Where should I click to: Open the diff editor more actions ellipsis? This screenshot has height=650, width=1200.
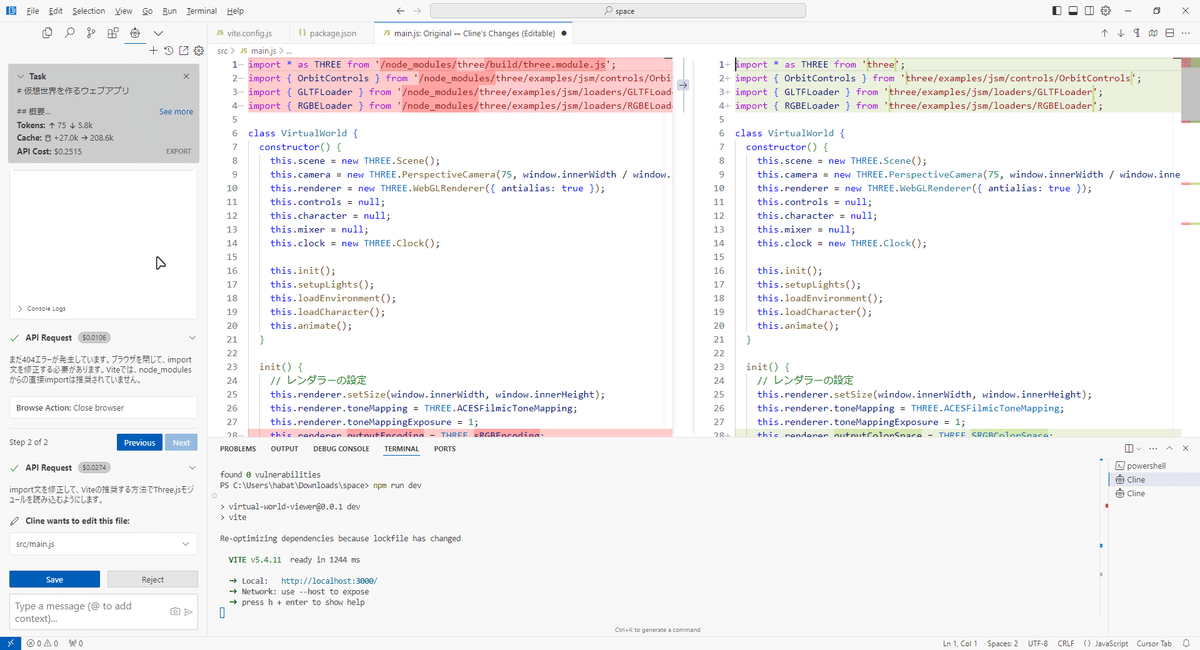(1187, 33)
